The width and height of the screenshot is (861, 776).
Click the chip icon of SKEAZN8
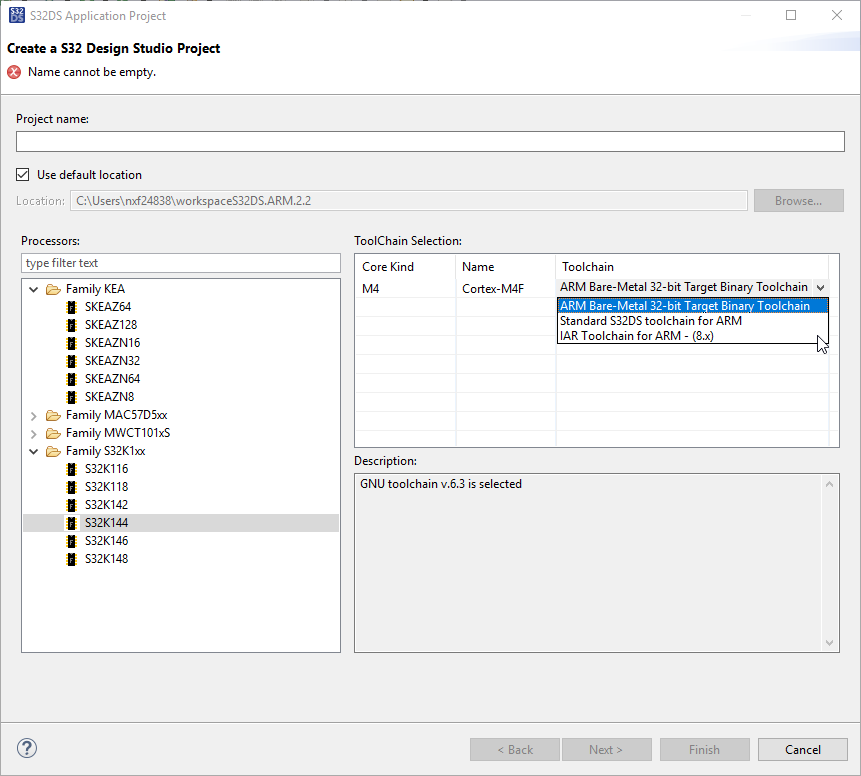(x=71, y=397)
